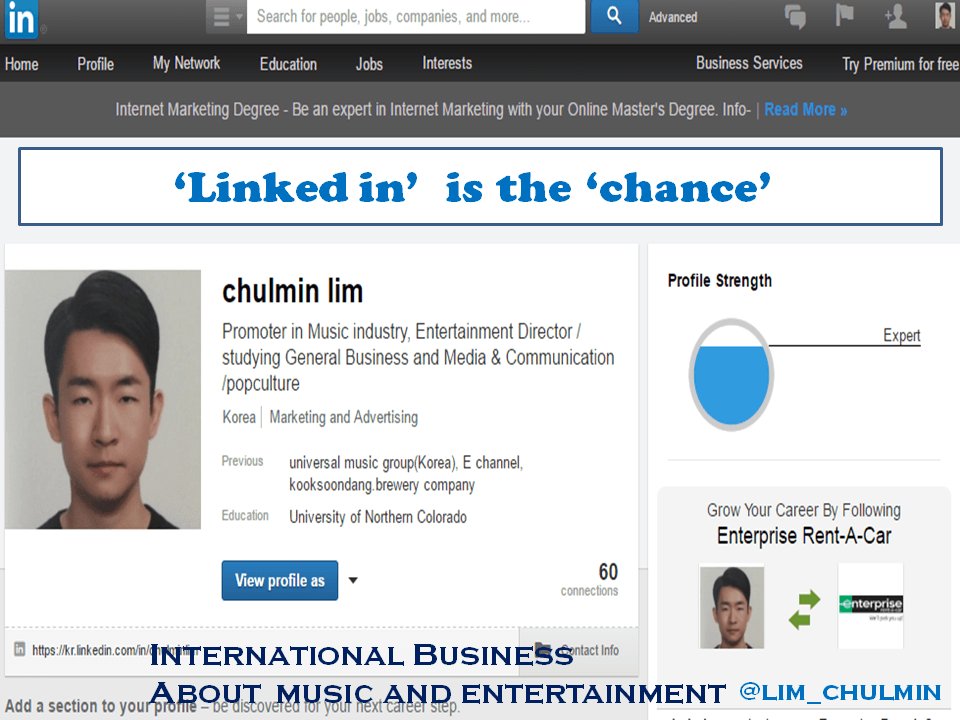This screenshot has height=720, width=960.
Task: Click the LinkedIn logo icon
Action: (21, 19)
